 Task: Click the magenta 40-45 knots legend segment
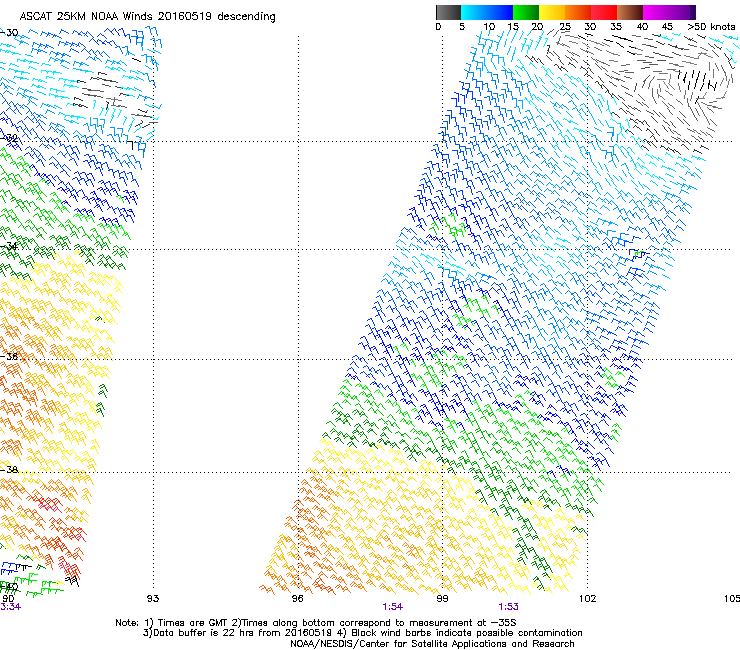click(x=656, y=12)
